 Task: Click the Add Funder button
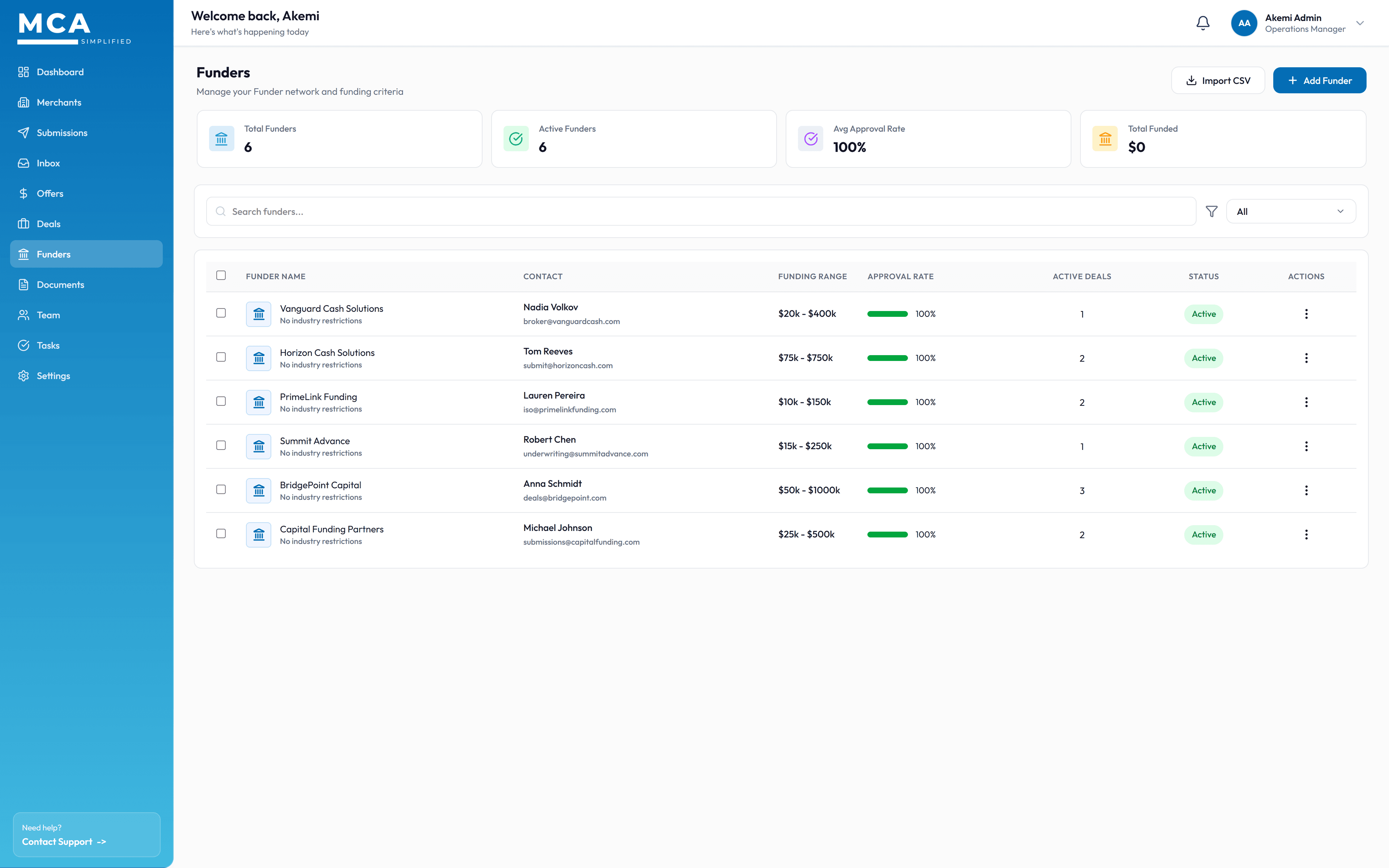1319,80
